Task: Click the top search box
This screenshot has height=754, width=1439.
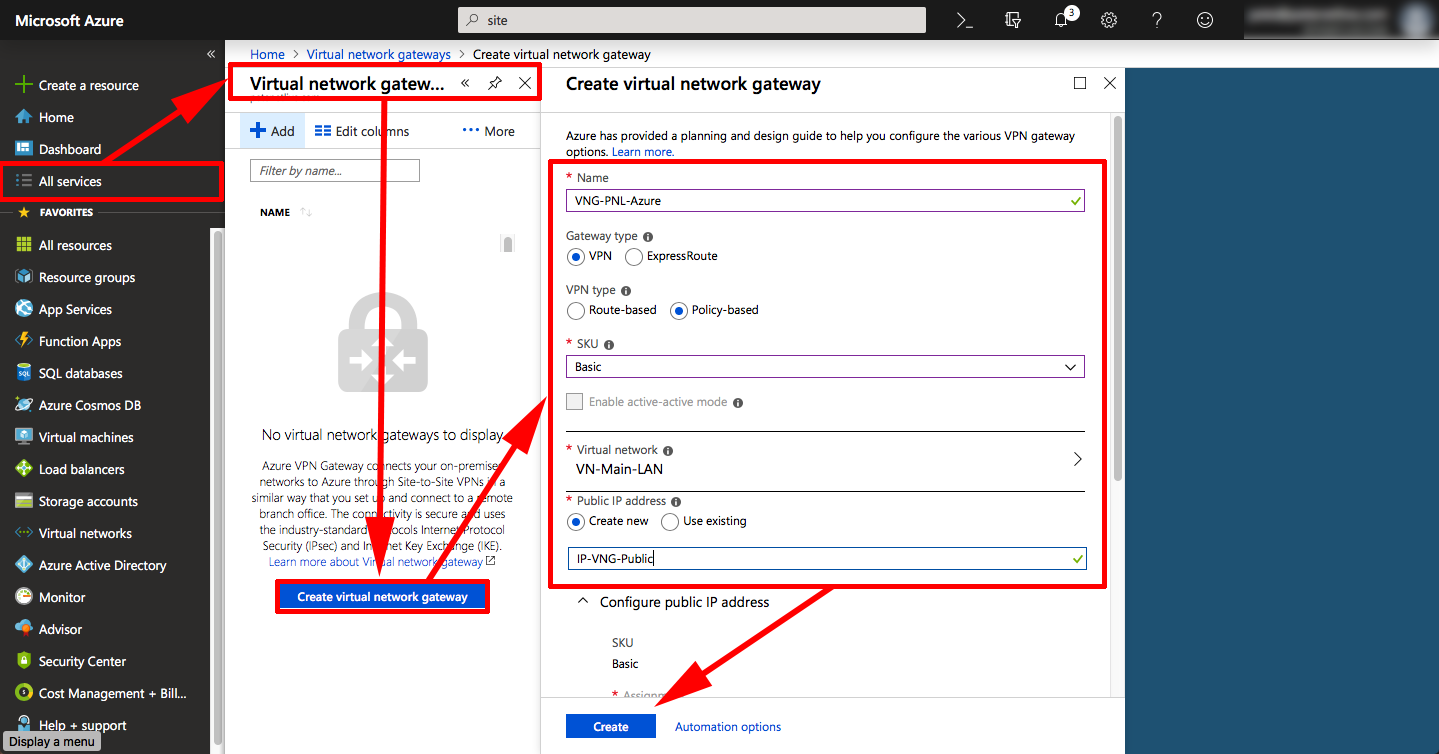Action: click(692, 20)
